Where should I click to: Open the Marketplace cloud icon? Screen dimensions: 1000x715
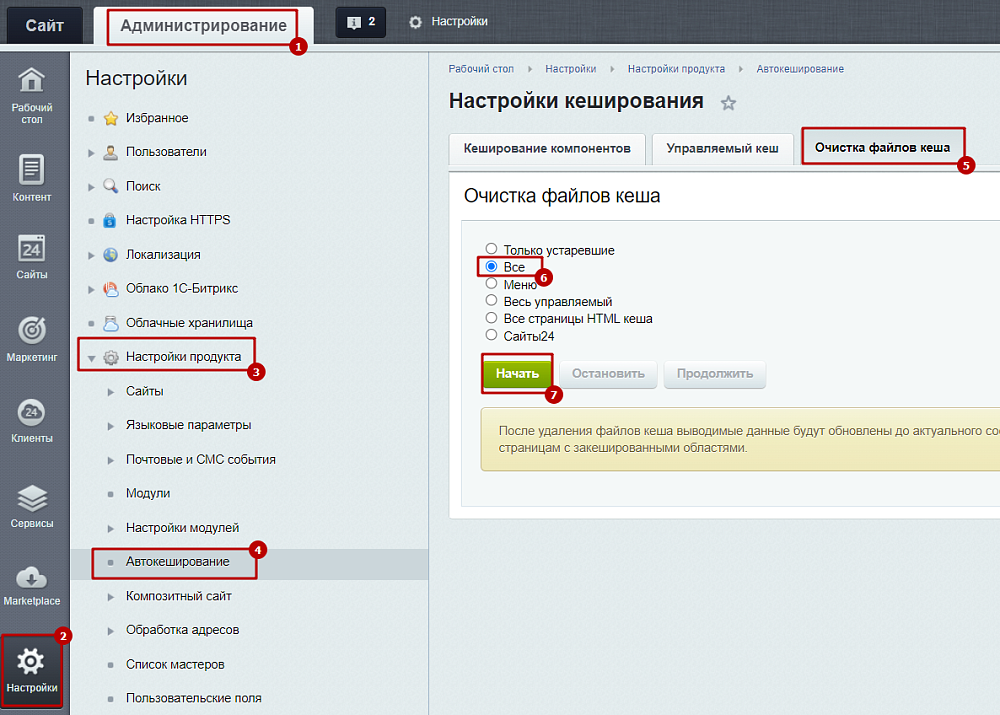click(x=32, y=578)
